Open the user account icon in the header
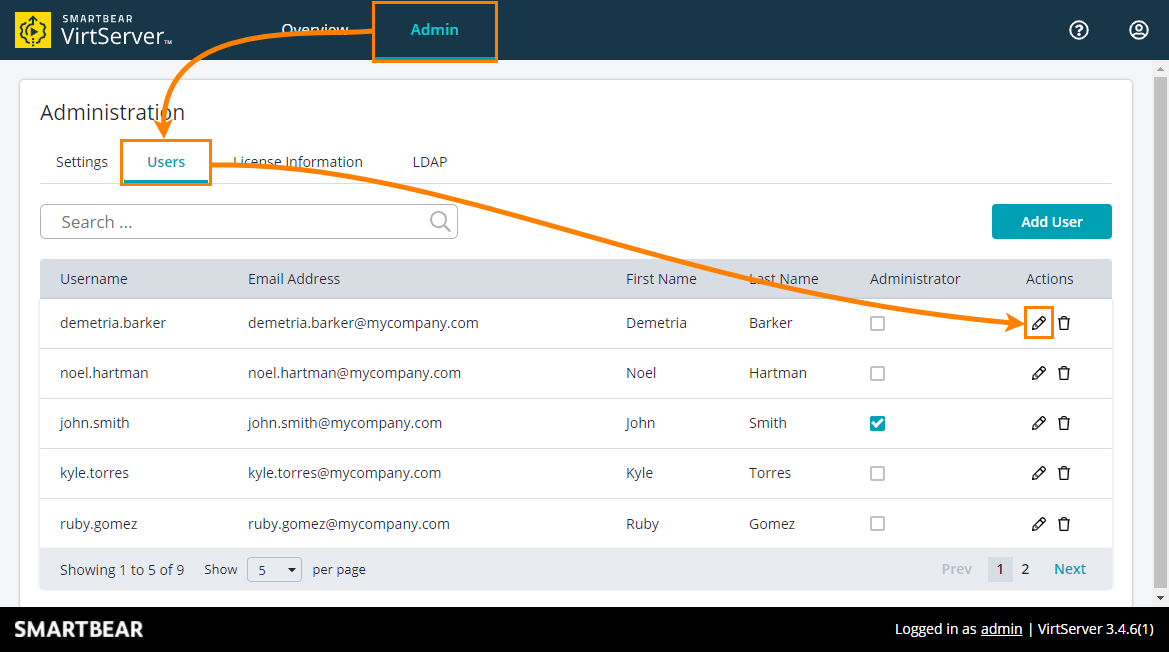The image size is (1169, 652). click(1138, 30)
